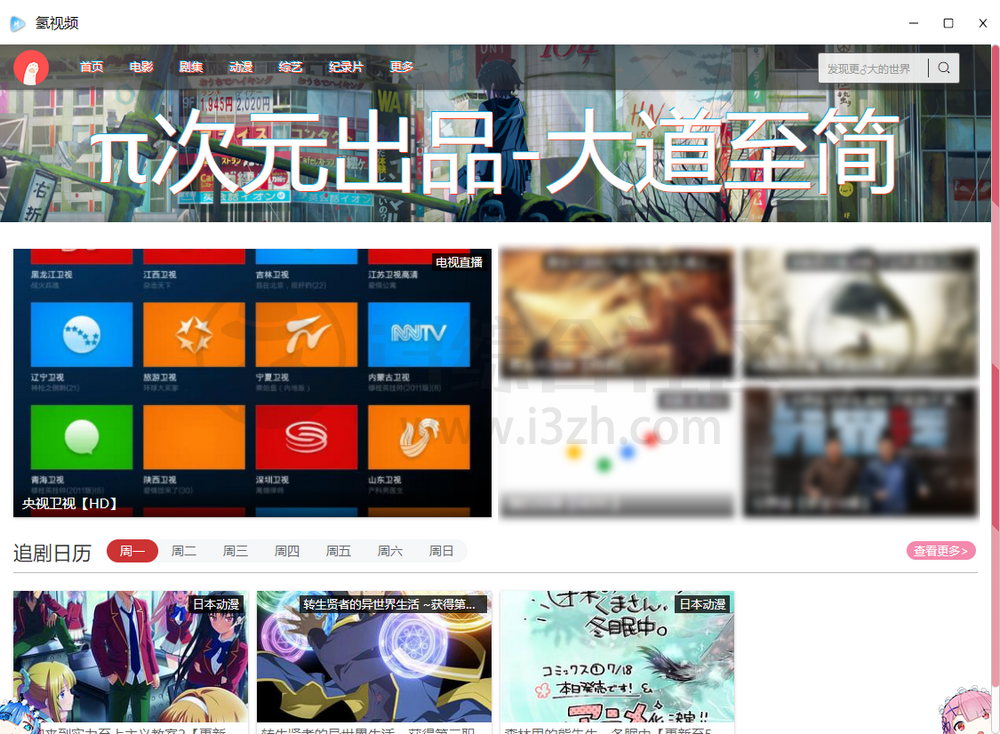This screenshot has height=734, width=1000.
Task: Click the 青海卫视 green tile icon
Action: coord(82,437)
